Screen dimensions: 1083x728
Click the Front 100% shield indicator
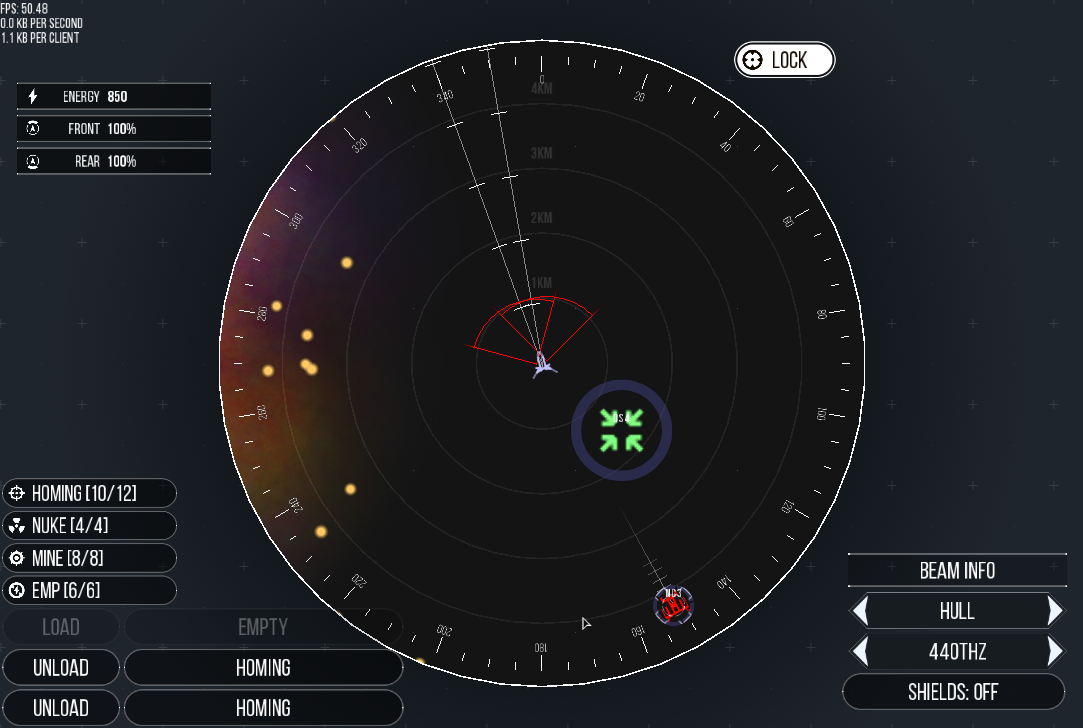pos(114,129)
